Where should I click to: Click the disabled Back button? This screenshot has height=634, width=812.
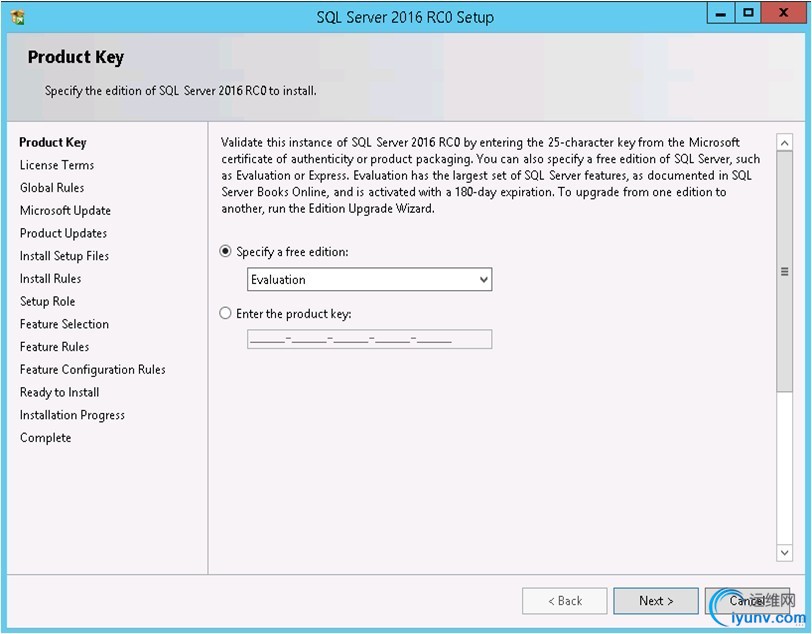[x=564, y=601]
